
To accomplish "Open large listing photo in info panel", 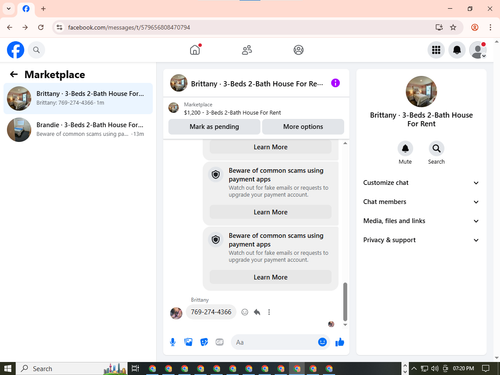I will tap(421, 92).
